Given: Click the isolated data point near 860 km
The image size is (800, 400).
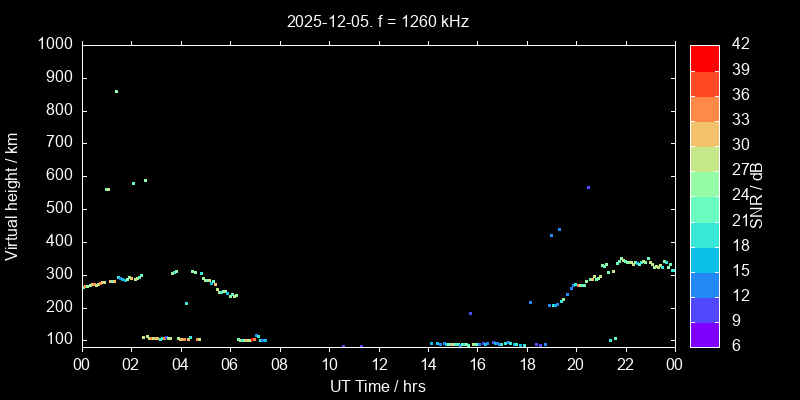Looking at the screenshot, I should coord(116,91).
